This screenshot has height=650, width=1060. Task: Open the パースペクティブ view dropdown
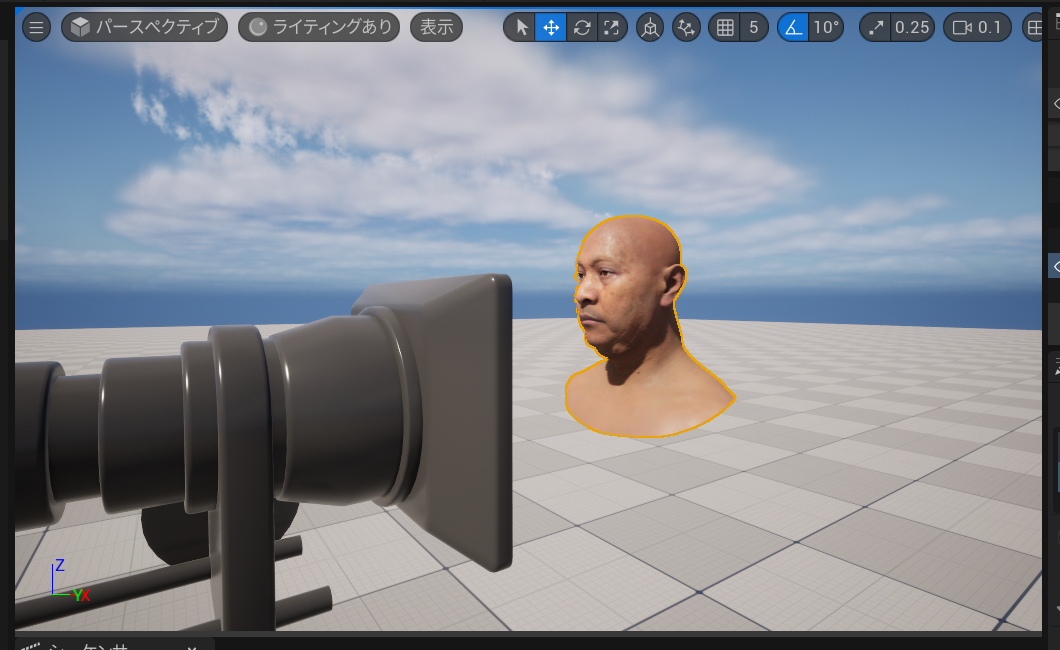tap(144, 27)
